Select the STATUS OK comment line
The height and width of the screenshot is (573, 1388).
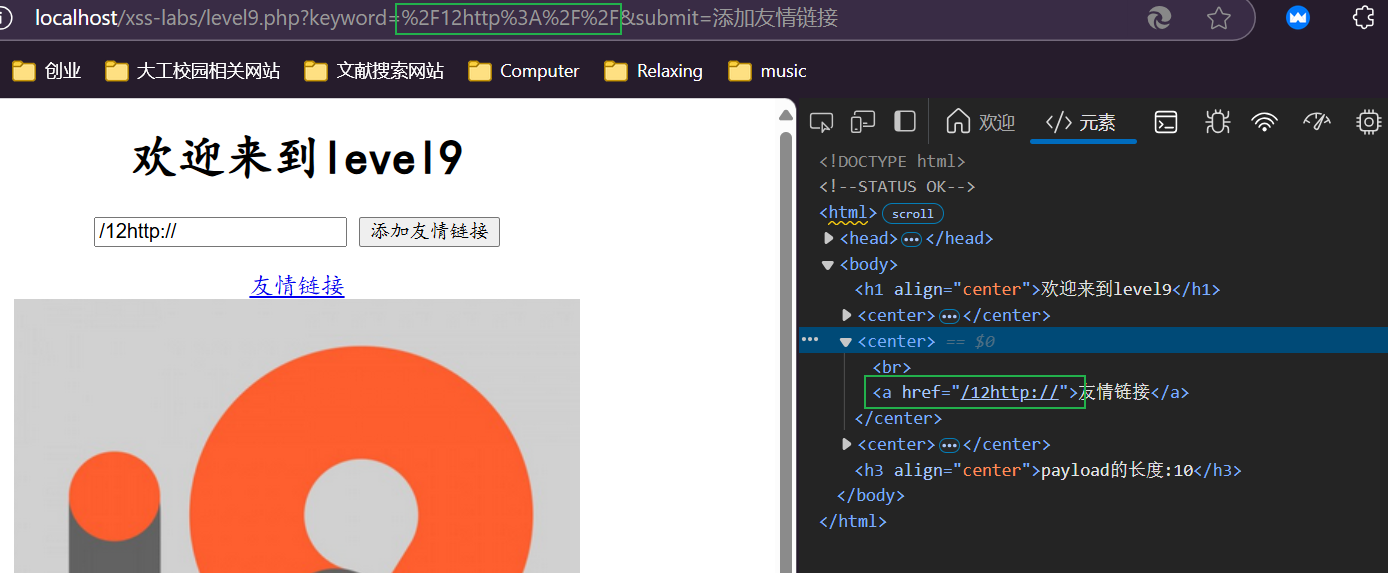[x=897, y=187]
